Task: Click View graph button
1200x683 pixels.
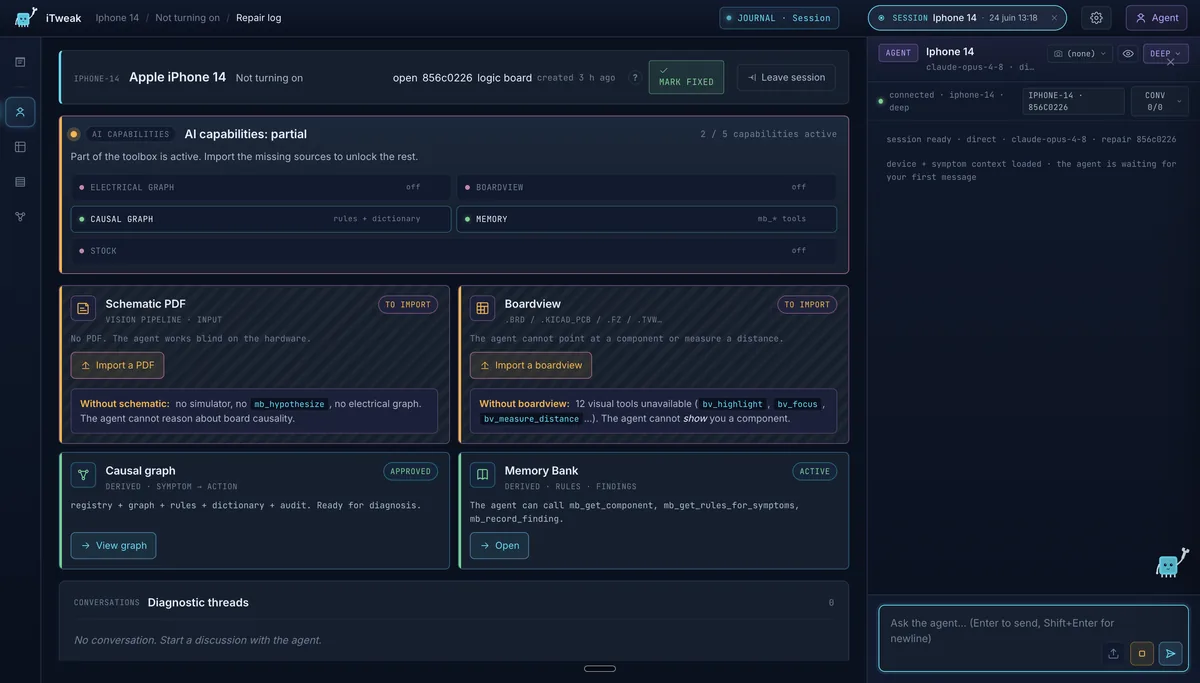Action: (x=113, y=545)
